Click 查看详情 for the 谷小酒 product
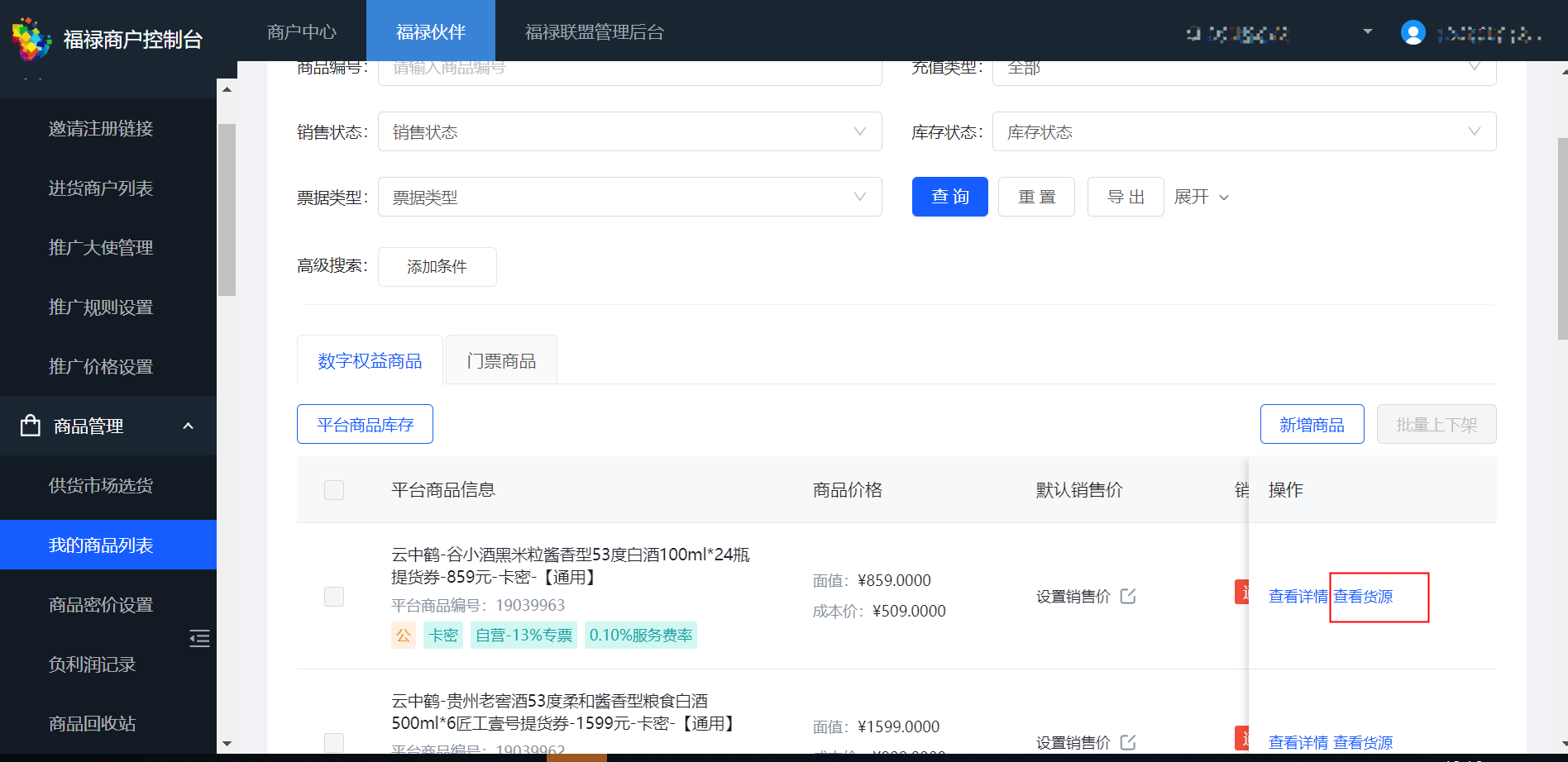The height and width of the screenshot is (762, 1568). (x=1298, y=596)
